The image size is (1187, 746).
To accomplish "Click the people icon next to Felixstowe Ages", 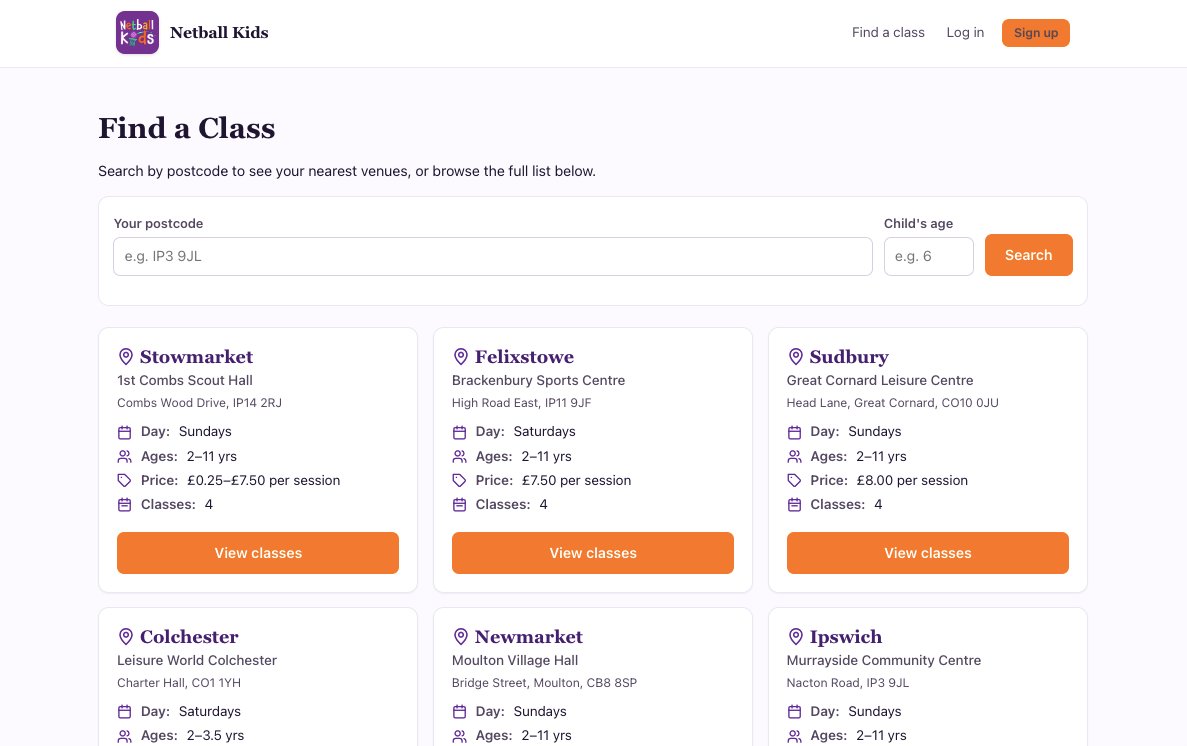I will [x=460, y=457].
